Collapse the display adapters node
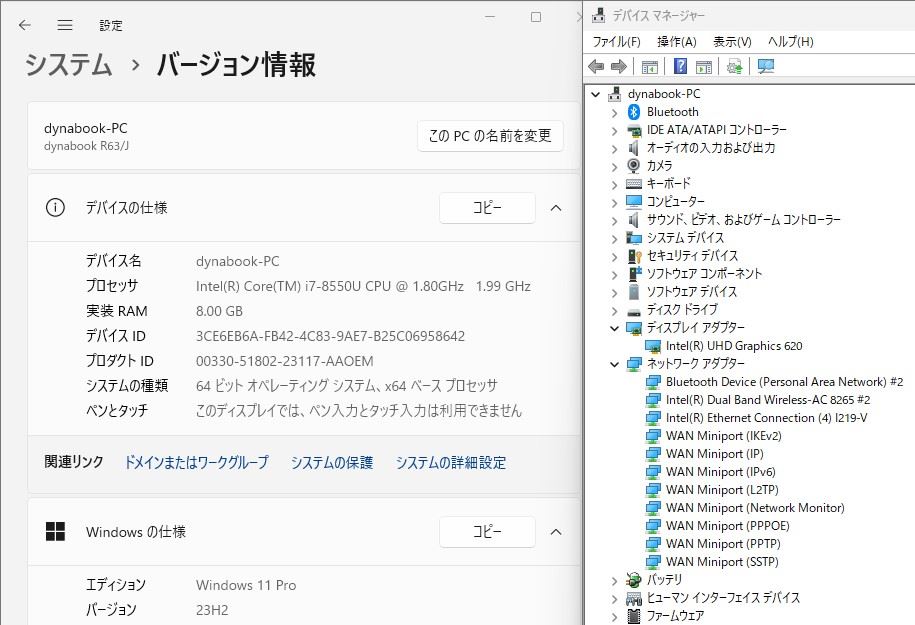 614,328
